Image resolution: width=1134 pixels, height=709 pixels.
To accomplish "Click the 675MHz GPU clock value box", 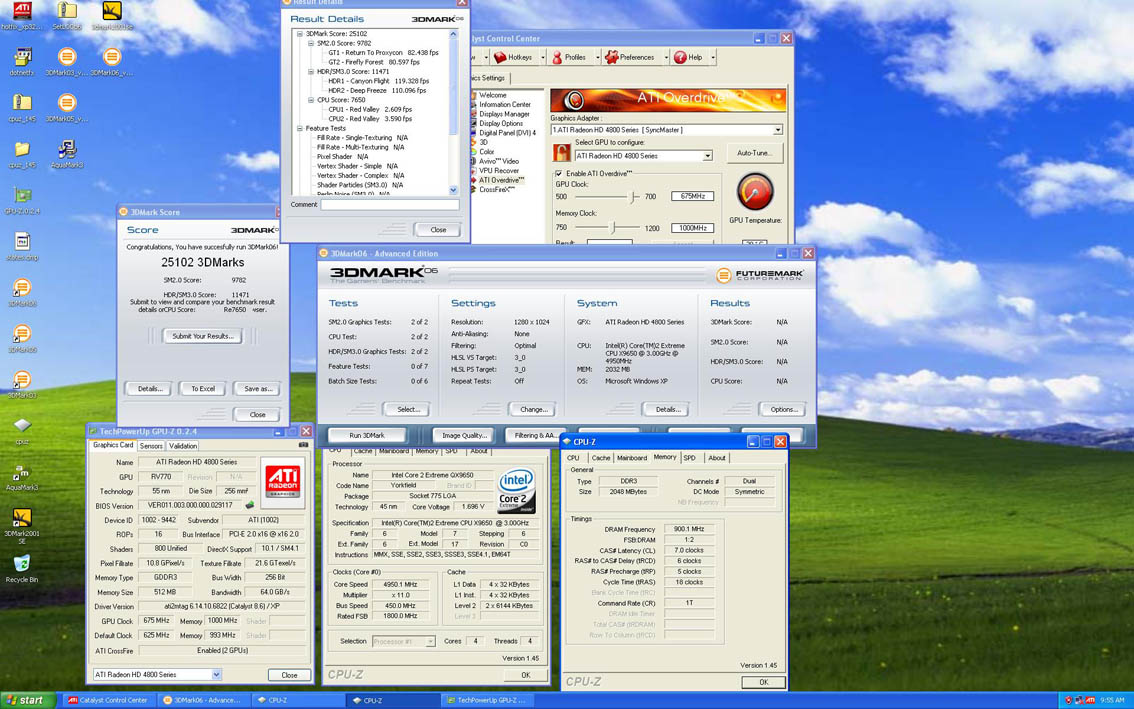I will pyautogui.click(x=692, y=196).
